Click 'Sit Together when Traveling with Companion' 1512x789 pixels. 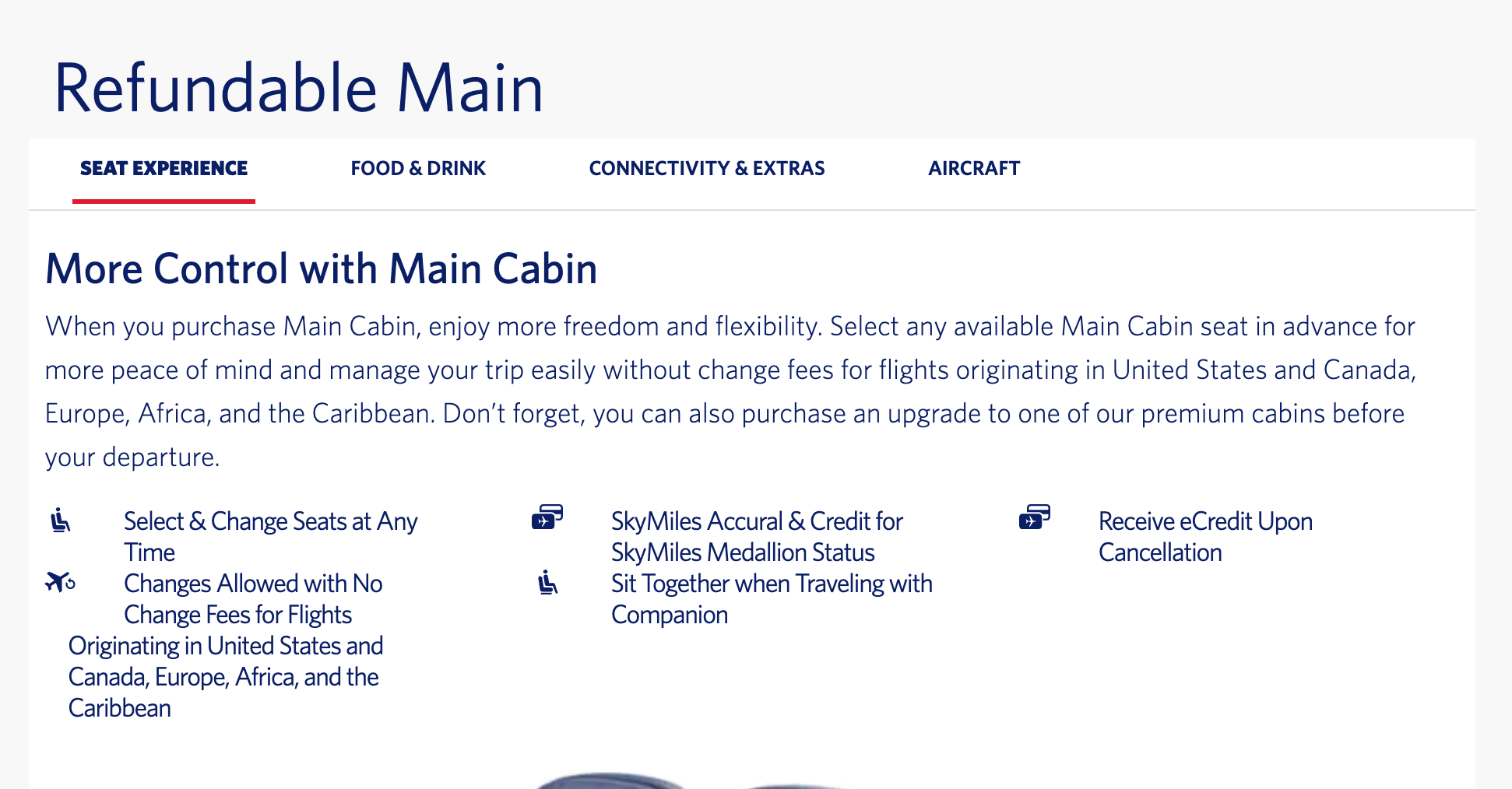click(x=771, y=599)
